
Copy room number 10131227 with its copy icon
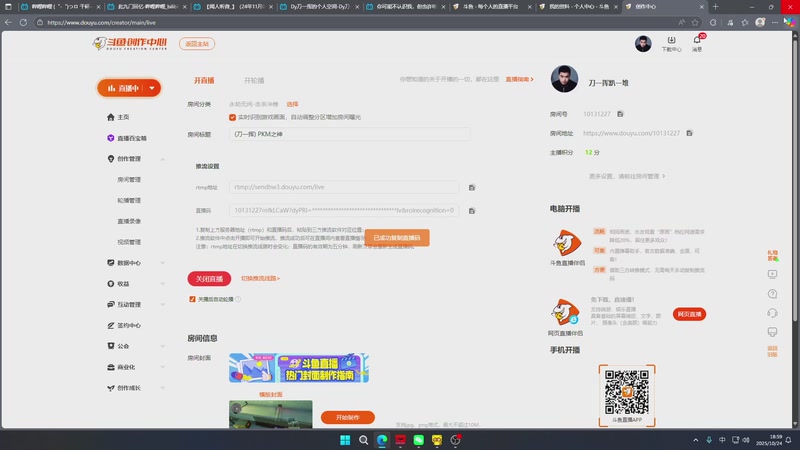[620, 114]
